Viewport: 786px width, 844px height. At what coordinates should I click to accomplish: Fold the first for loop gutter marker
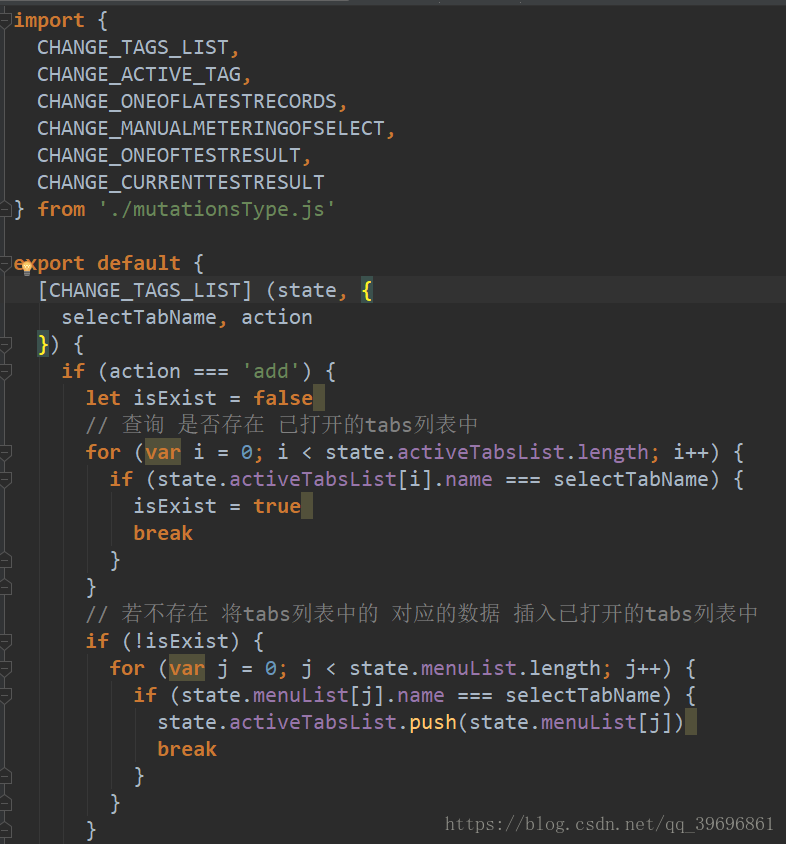5,452
